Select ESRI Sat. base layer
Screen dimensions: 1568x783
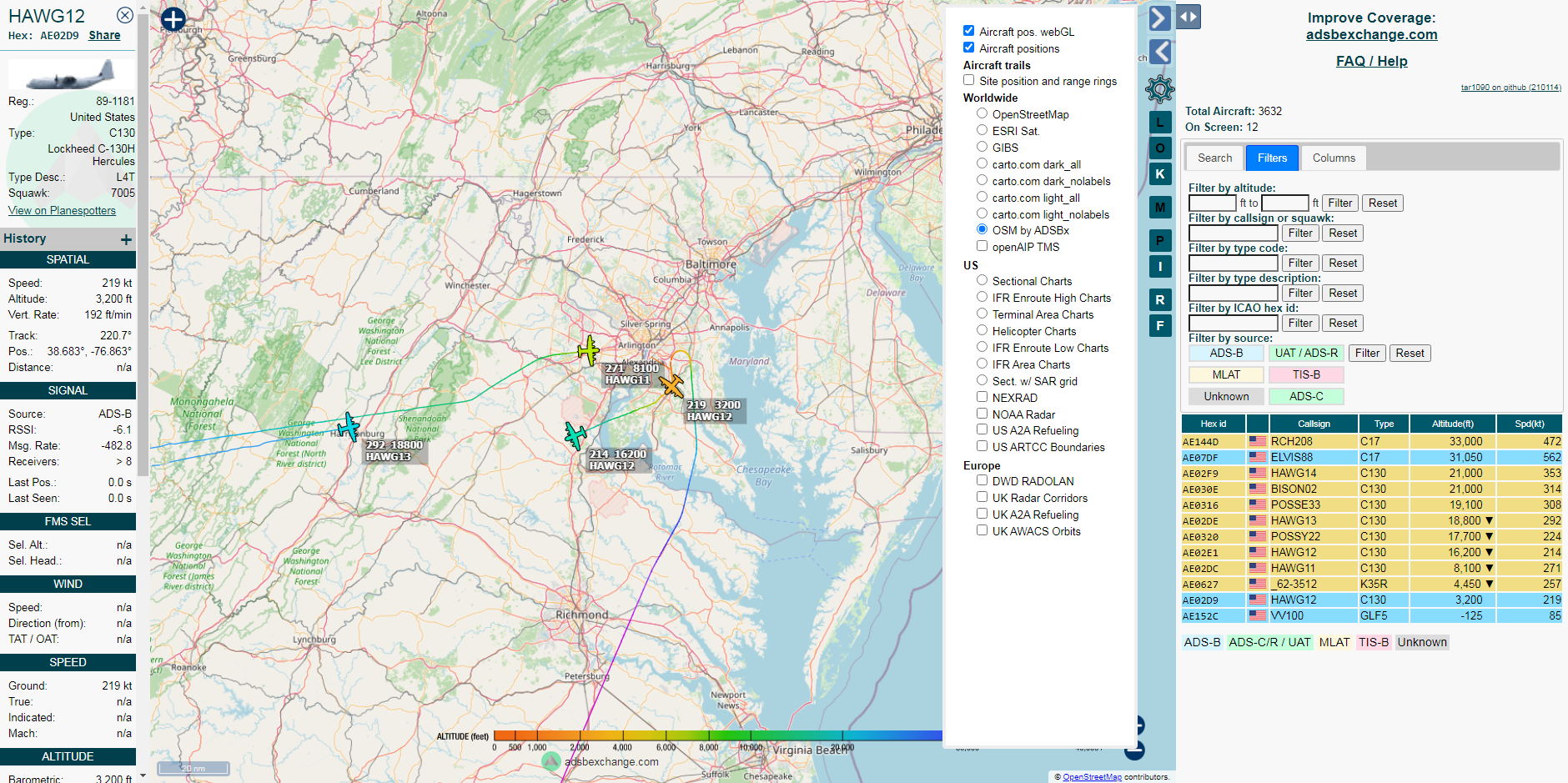982,130
